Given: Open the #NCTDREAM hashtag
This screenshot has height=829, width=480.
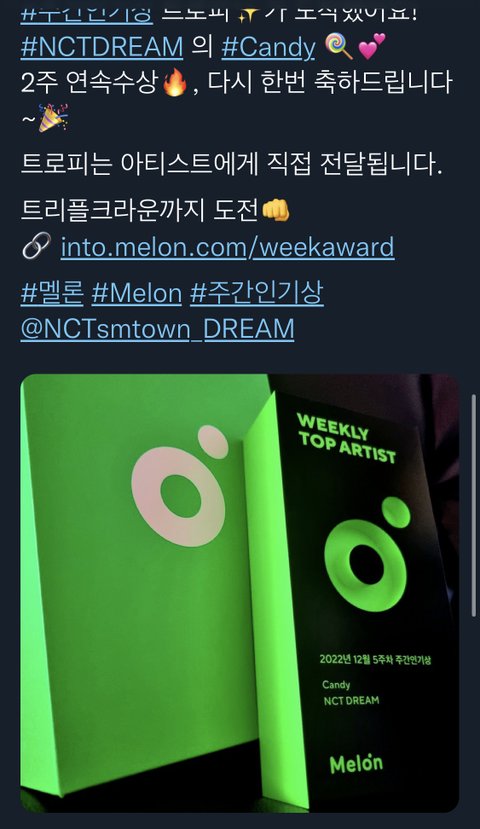Looking at the screenshot, I should [101, 47].
